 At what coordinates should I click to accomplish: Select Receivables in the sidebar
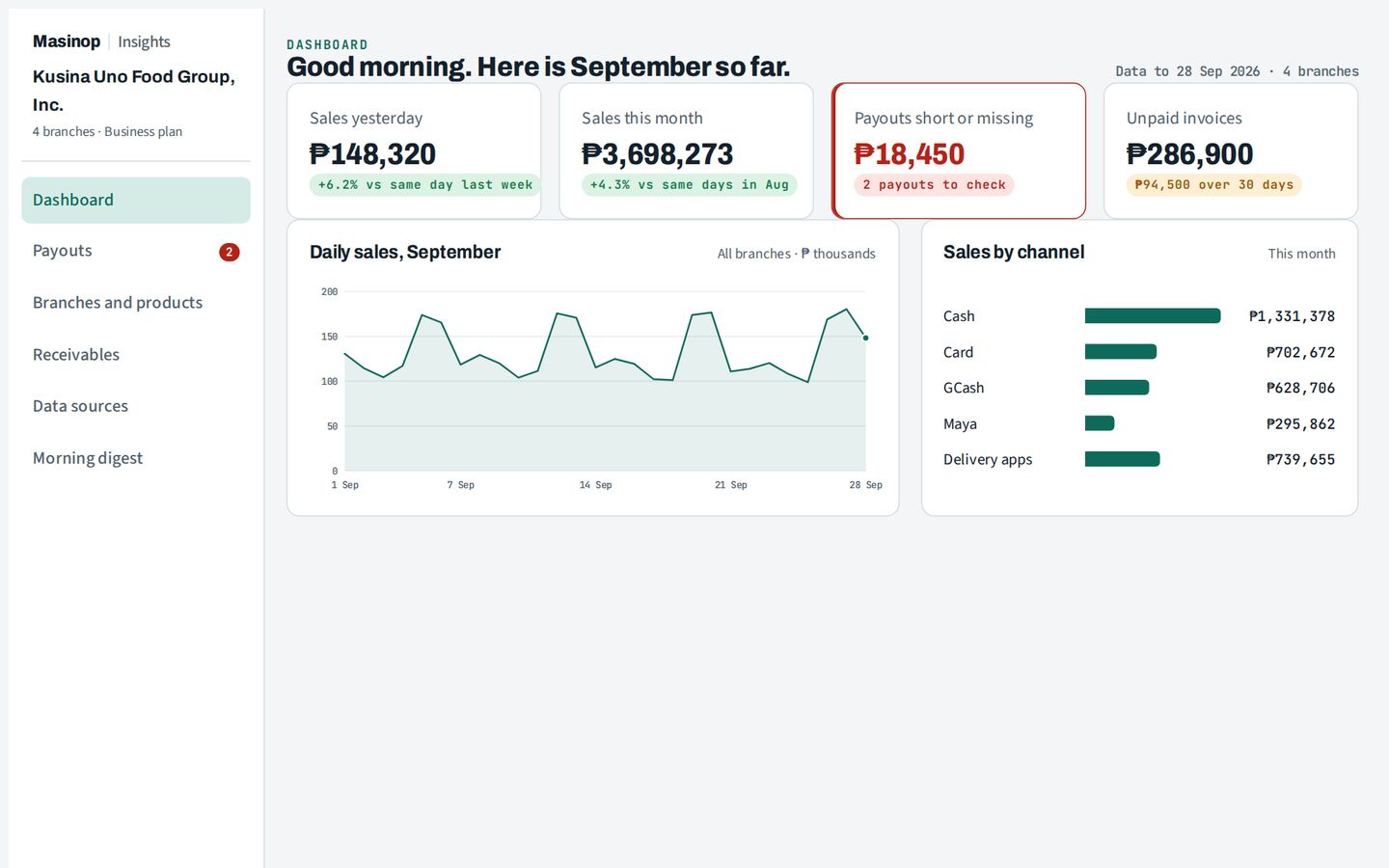[136, 355]
